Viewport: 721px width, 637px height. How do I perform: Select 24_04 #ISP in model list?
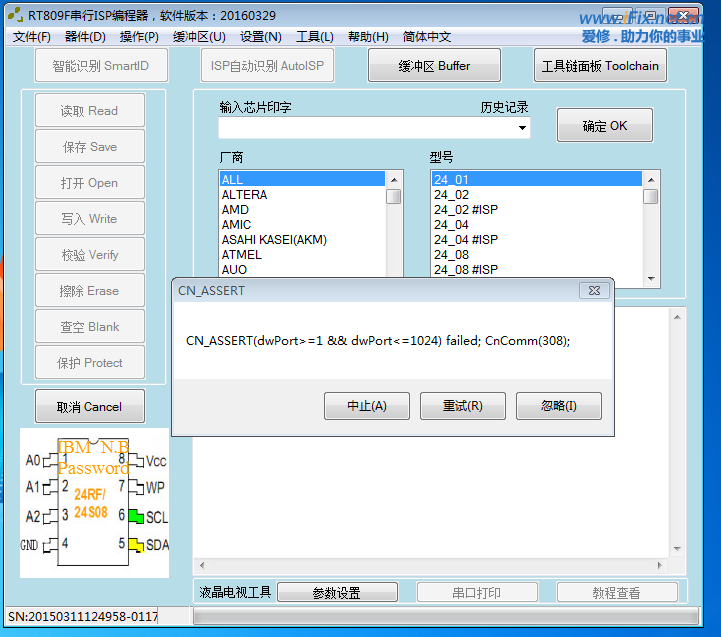(466, 240)
